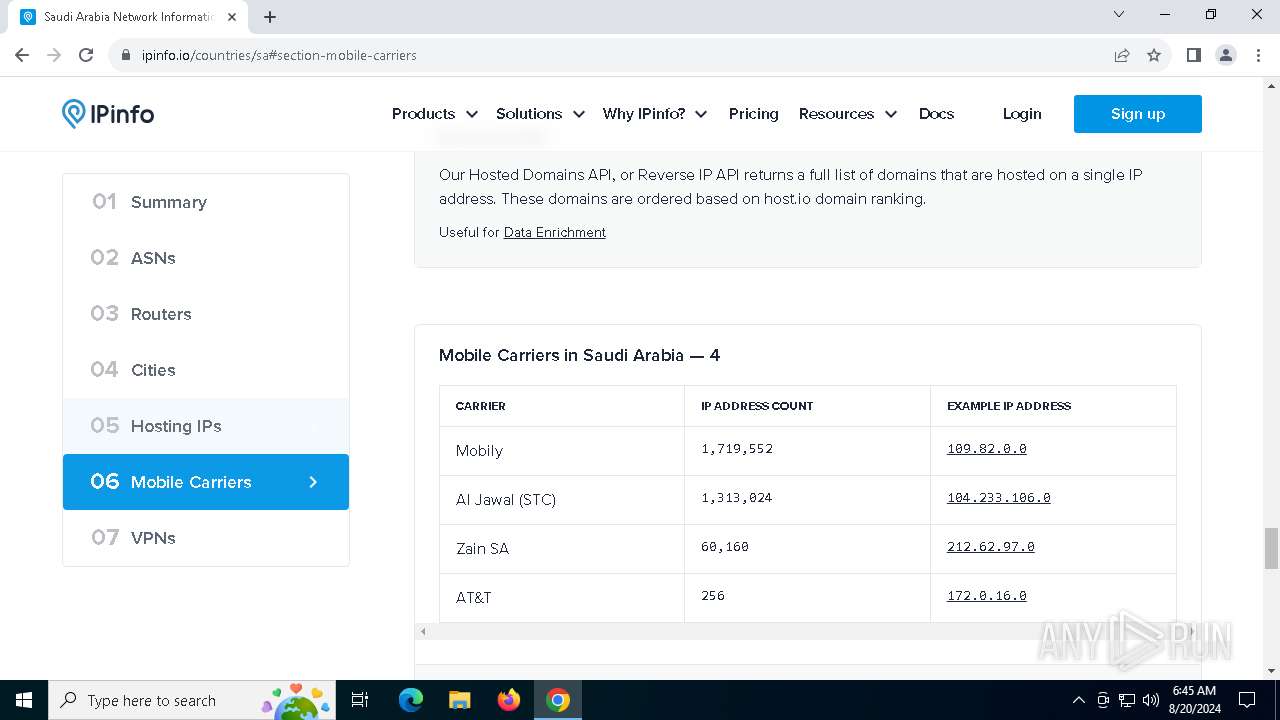
Task: Click the IP count 1,719,552
Action: (x=737, y=449)
